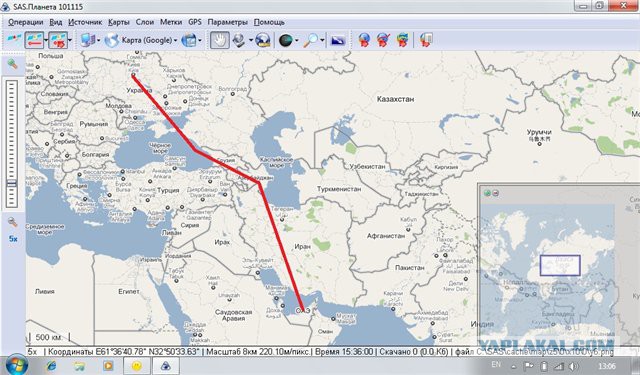Click the second globe icon with red checkmark

pyautogui.click(x=383, y=40)
